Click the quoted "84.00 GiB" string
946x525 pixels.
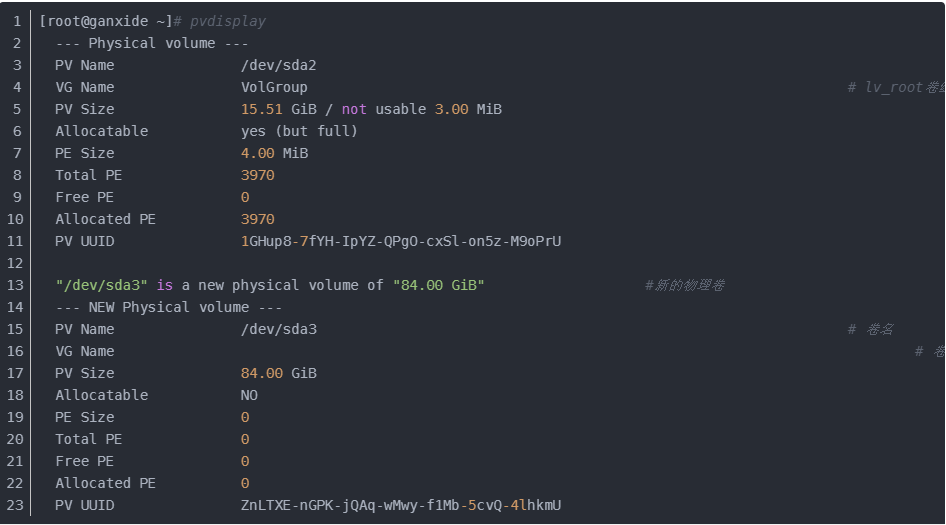point(438,285)
